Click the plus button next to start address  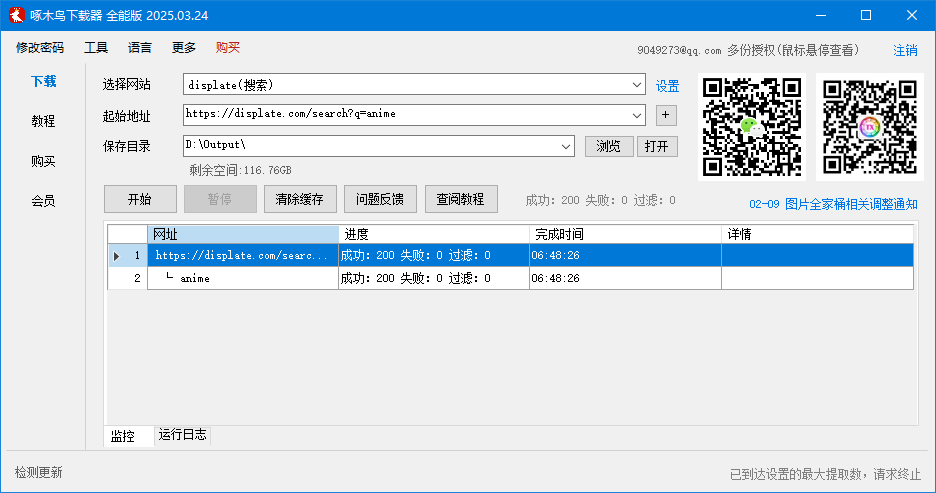click(x=666, y=115)
